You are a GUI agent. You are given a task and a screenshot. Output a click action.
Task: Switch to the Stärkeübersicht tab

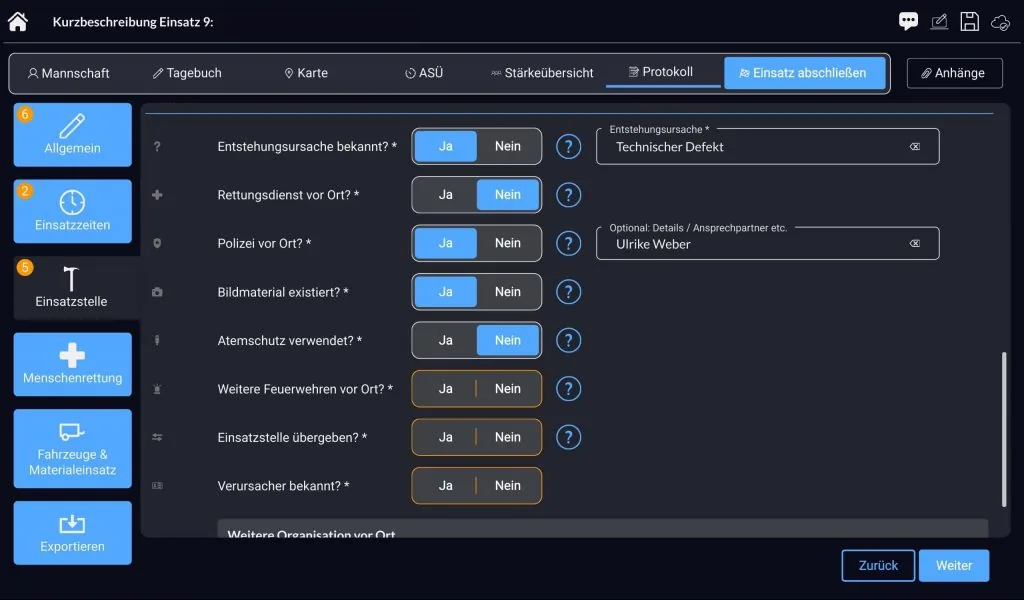(543, 73)
